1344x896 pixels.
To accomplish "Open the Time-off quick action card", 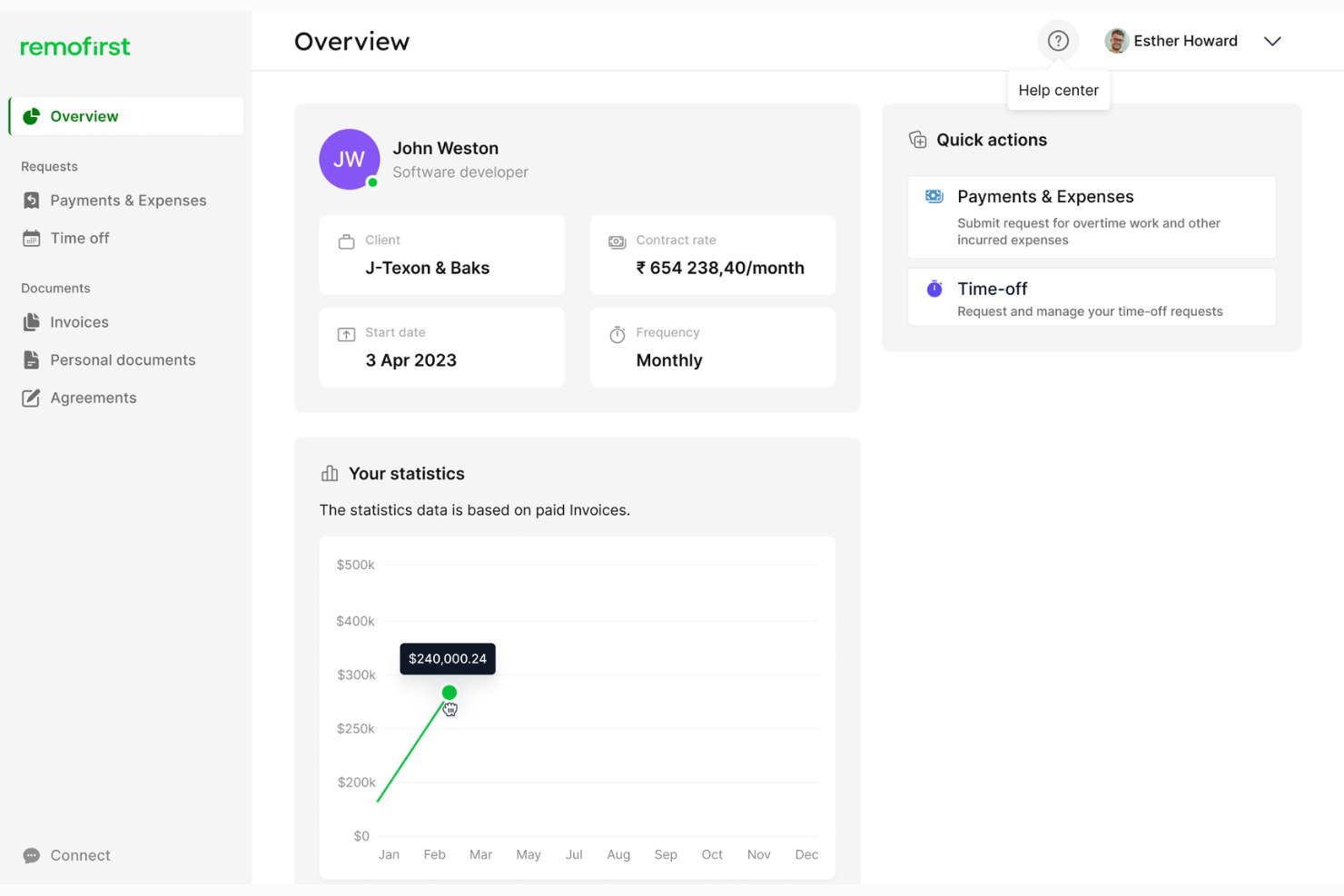I will pos(1092,297).
